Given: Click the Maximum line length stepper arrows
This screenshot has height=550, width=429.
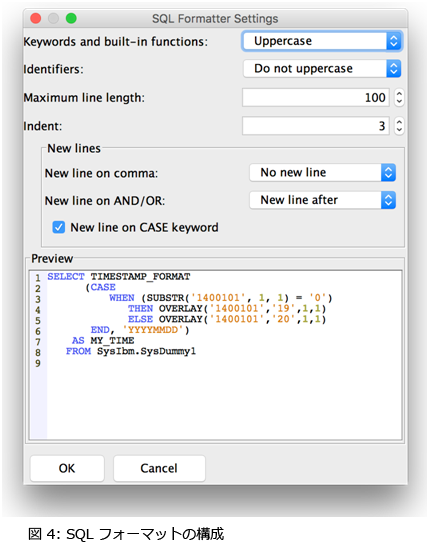Looking at the screenshot, I should pyautogui.click(x=399, y=97).
